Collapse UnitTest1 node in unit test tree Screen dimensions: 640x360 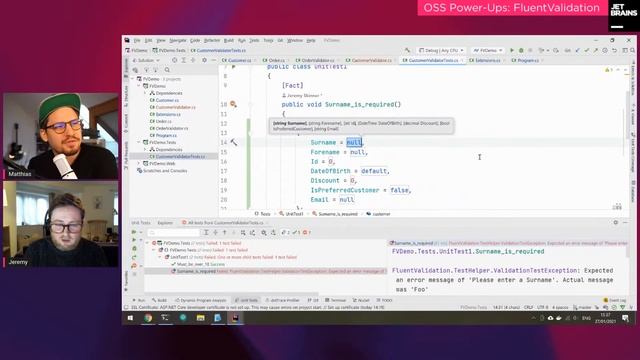(160, 257)
